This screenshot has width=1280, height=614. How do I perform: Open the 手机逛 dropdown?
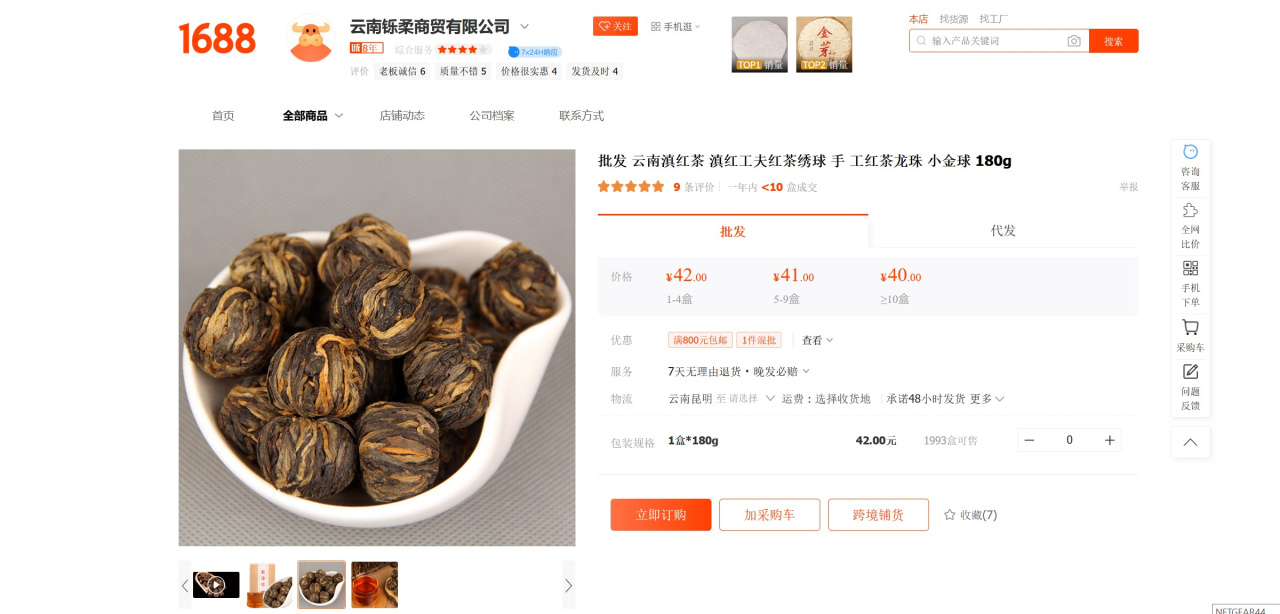[675, 27]
